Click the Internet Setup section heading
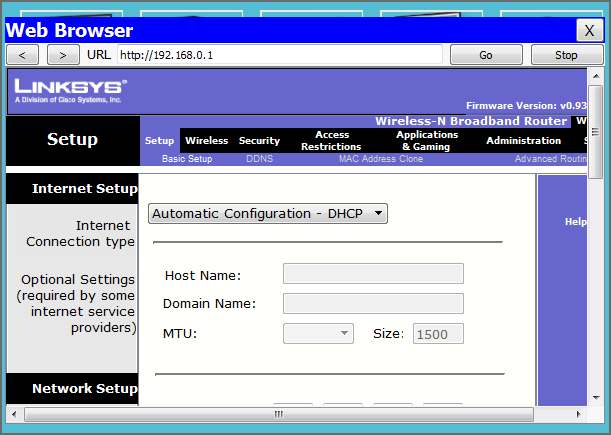The image size is (611, 435). [x=85, y=189]
